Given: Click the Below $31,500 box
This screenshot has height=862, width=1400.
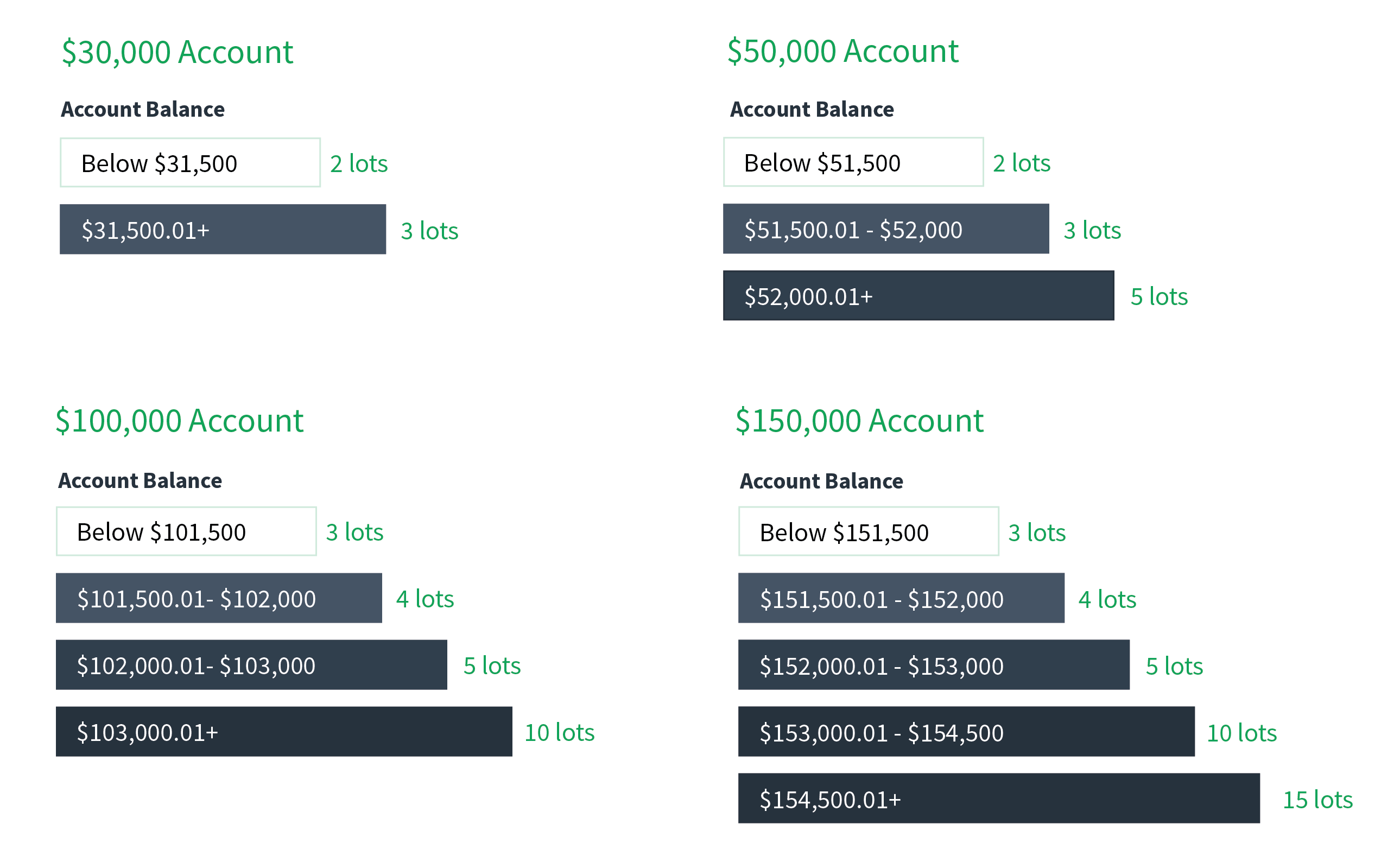Looking at the screenshot, I should [x=191, y=163].
